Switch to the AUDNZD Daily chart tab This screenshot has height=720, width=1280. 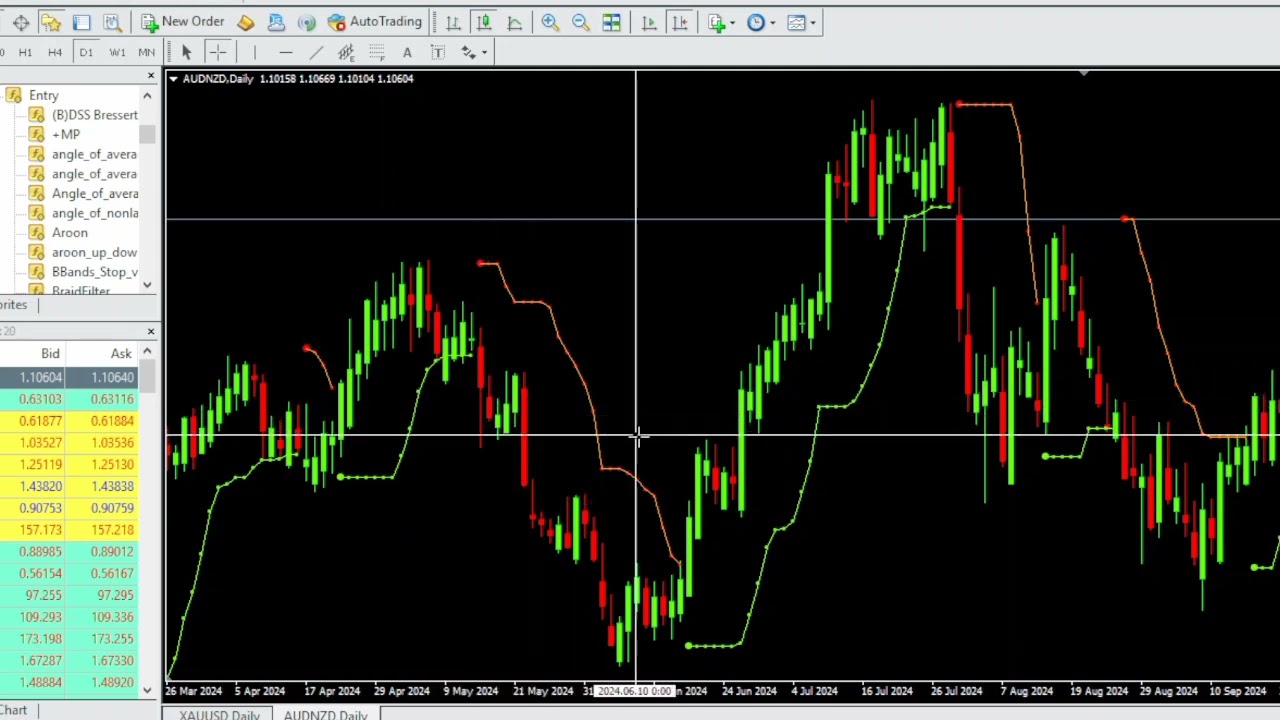click(325, 714)
